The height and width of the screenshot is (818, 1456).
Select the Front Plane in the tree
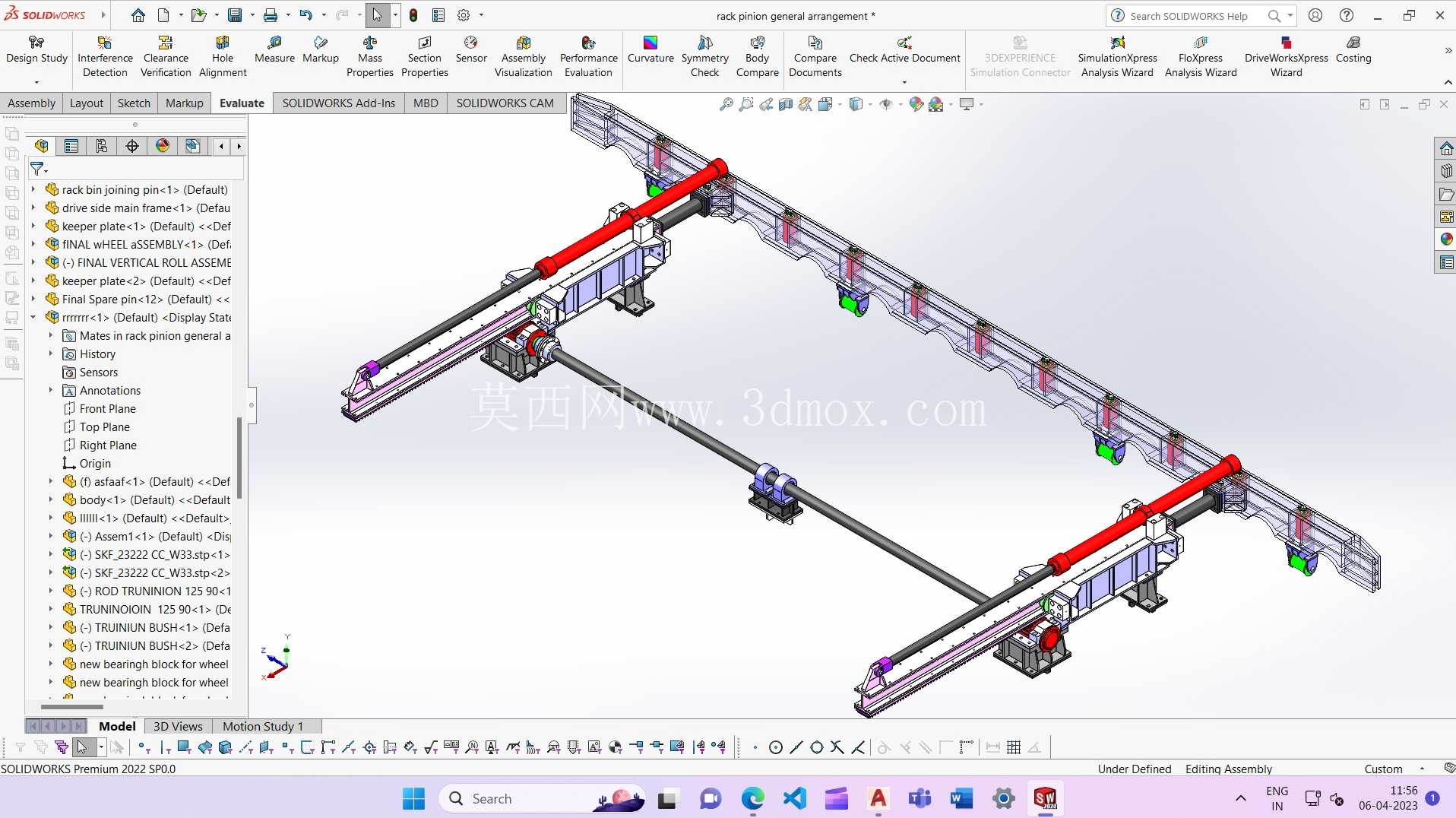108,408
